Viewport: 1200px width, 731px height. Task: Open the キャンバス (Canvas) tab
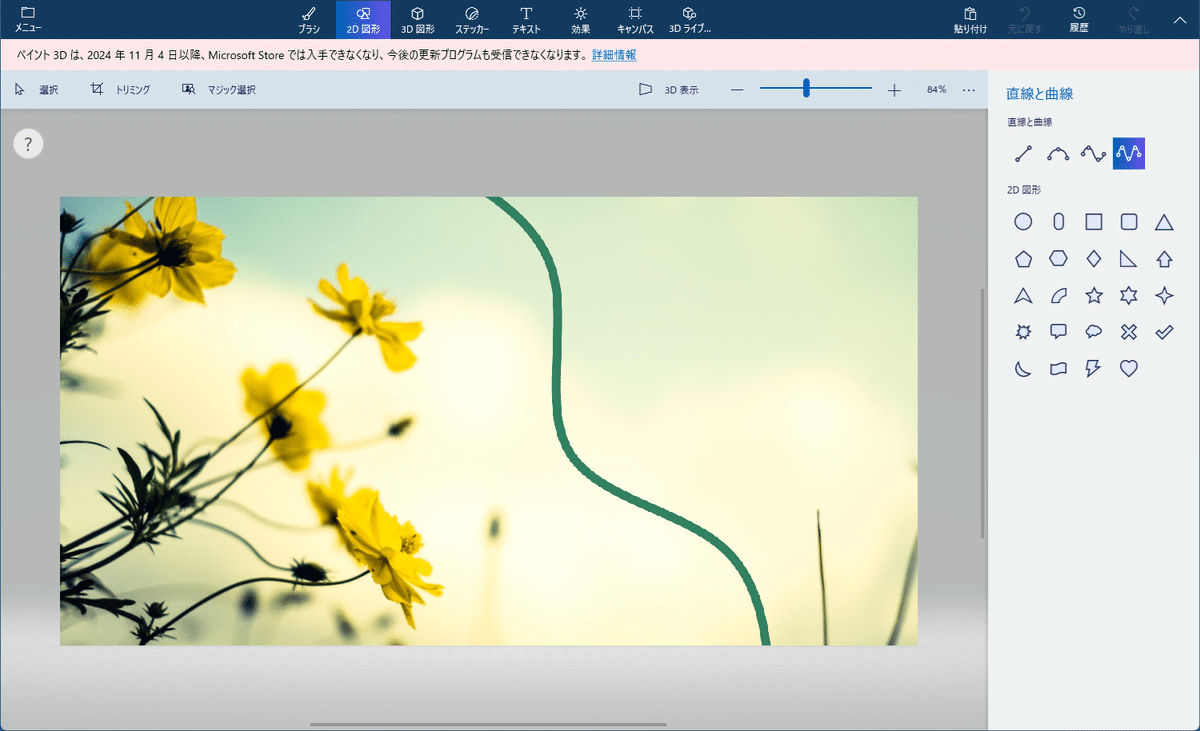click(635, 19)
